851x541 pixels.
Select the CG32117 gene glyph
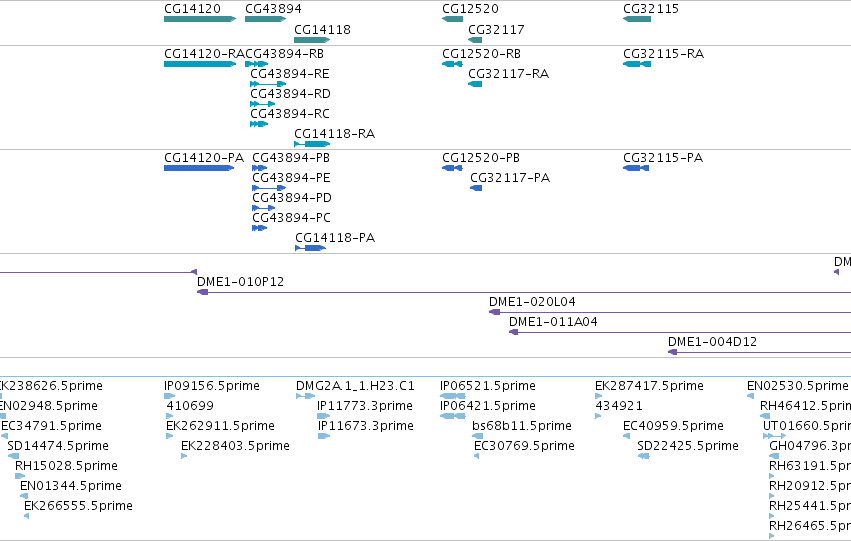[475, 40]
